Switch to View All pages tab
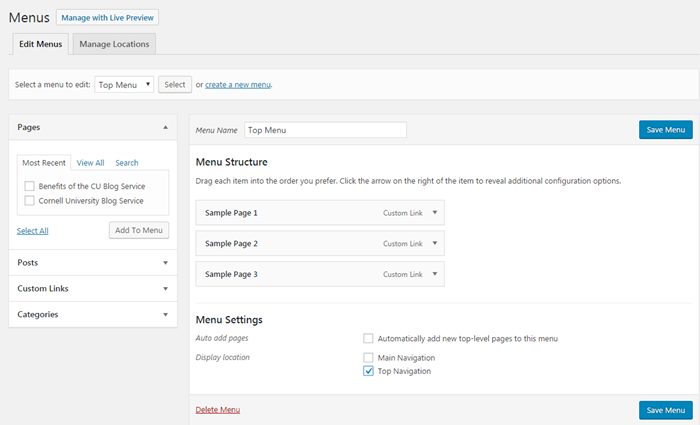700x425 pixels. pyautogui.click(x=91, y=163)
